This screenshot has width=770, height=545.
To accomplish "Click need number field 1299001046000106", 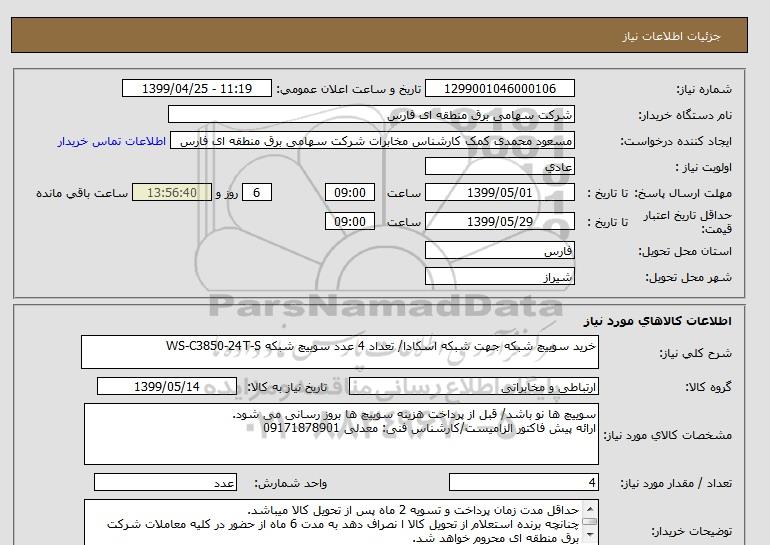I will click(499, 89).
